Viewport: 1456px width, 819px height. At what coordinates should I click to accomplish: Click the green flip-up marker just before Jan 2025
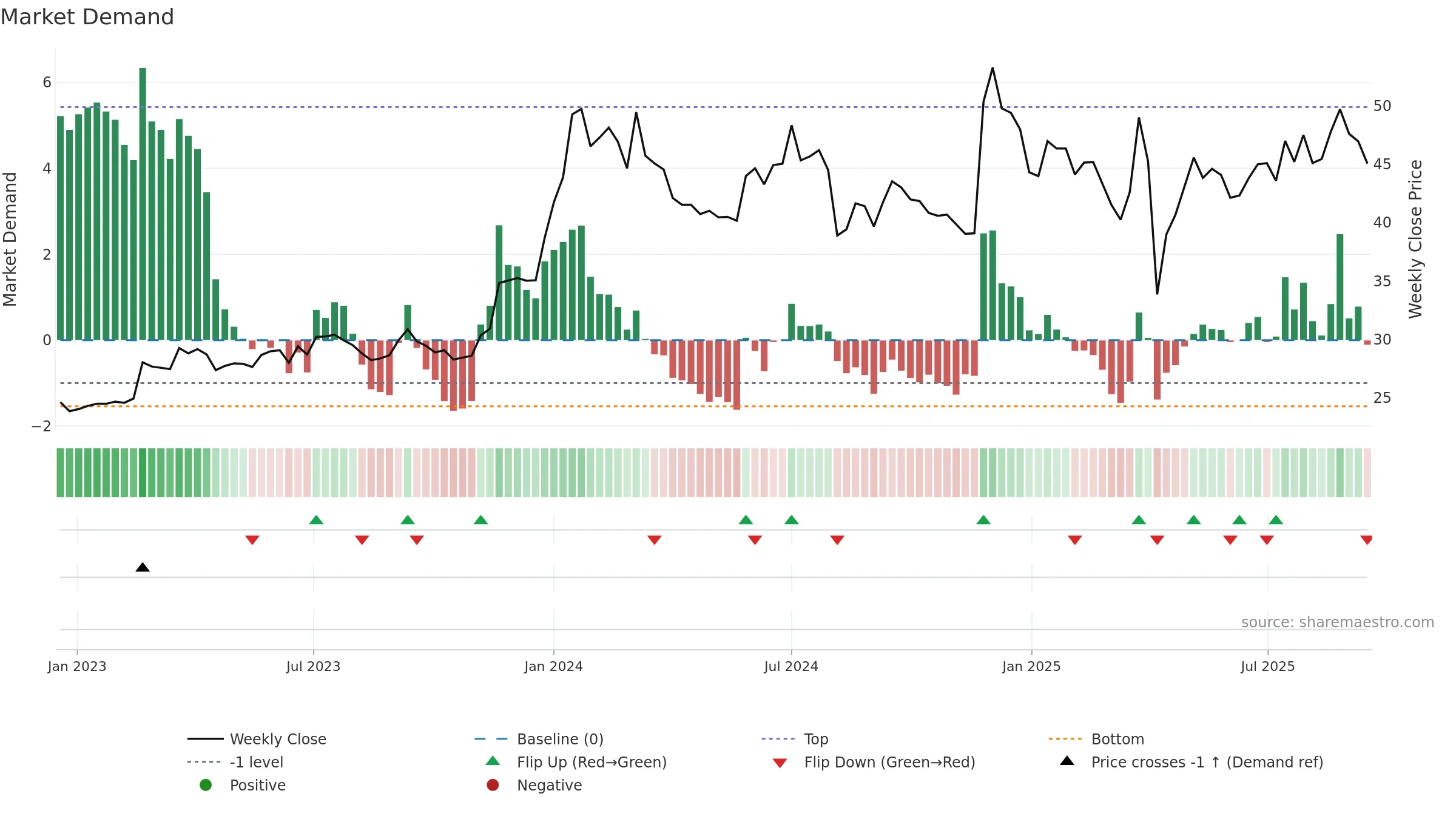983,520
